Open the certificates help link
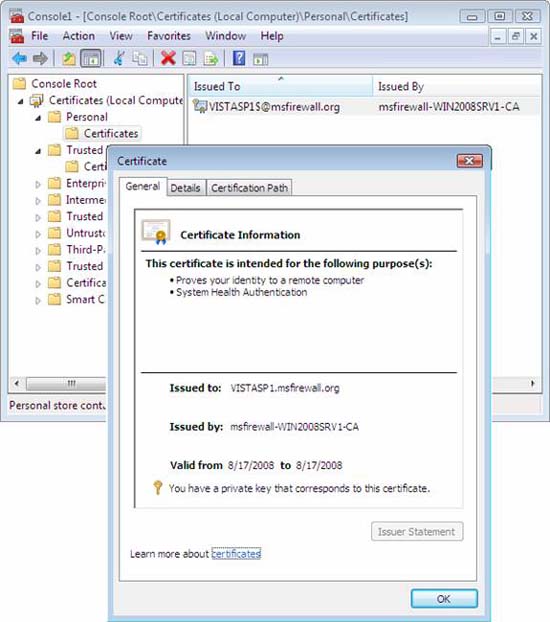Screen dimensions: 550x622 coord(236,554)
